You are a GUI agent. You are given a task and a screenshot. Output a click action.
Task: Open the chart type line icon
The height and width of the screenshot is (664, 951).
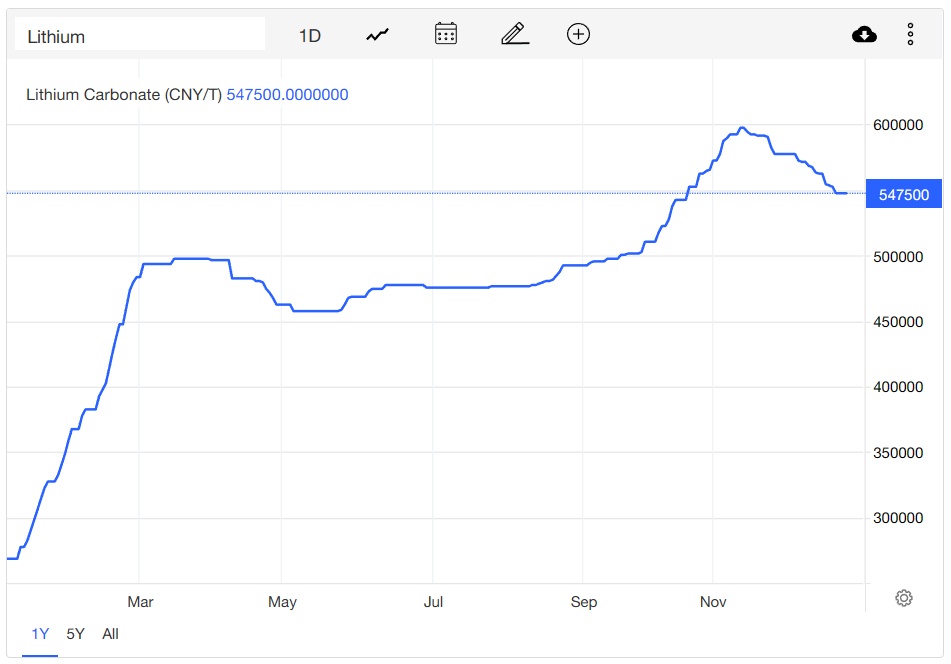point(377,35)
